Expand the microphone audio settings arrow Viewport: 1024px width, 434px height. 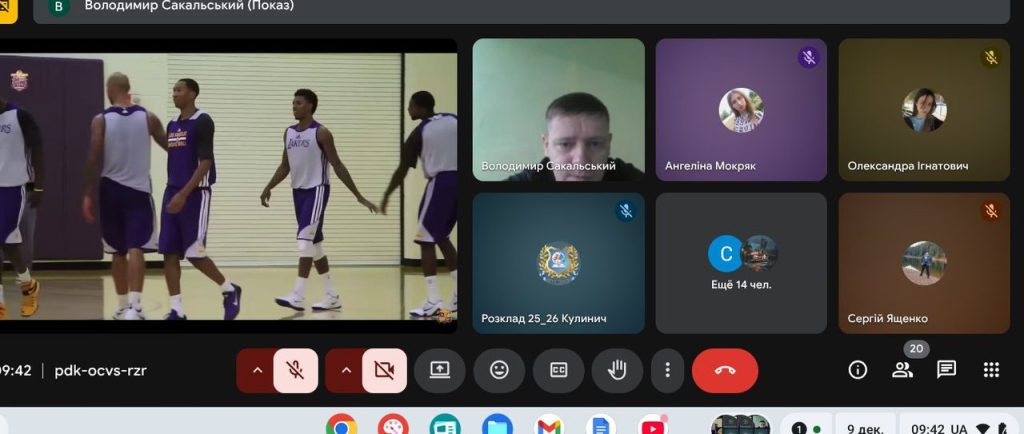tap(256, 370)
